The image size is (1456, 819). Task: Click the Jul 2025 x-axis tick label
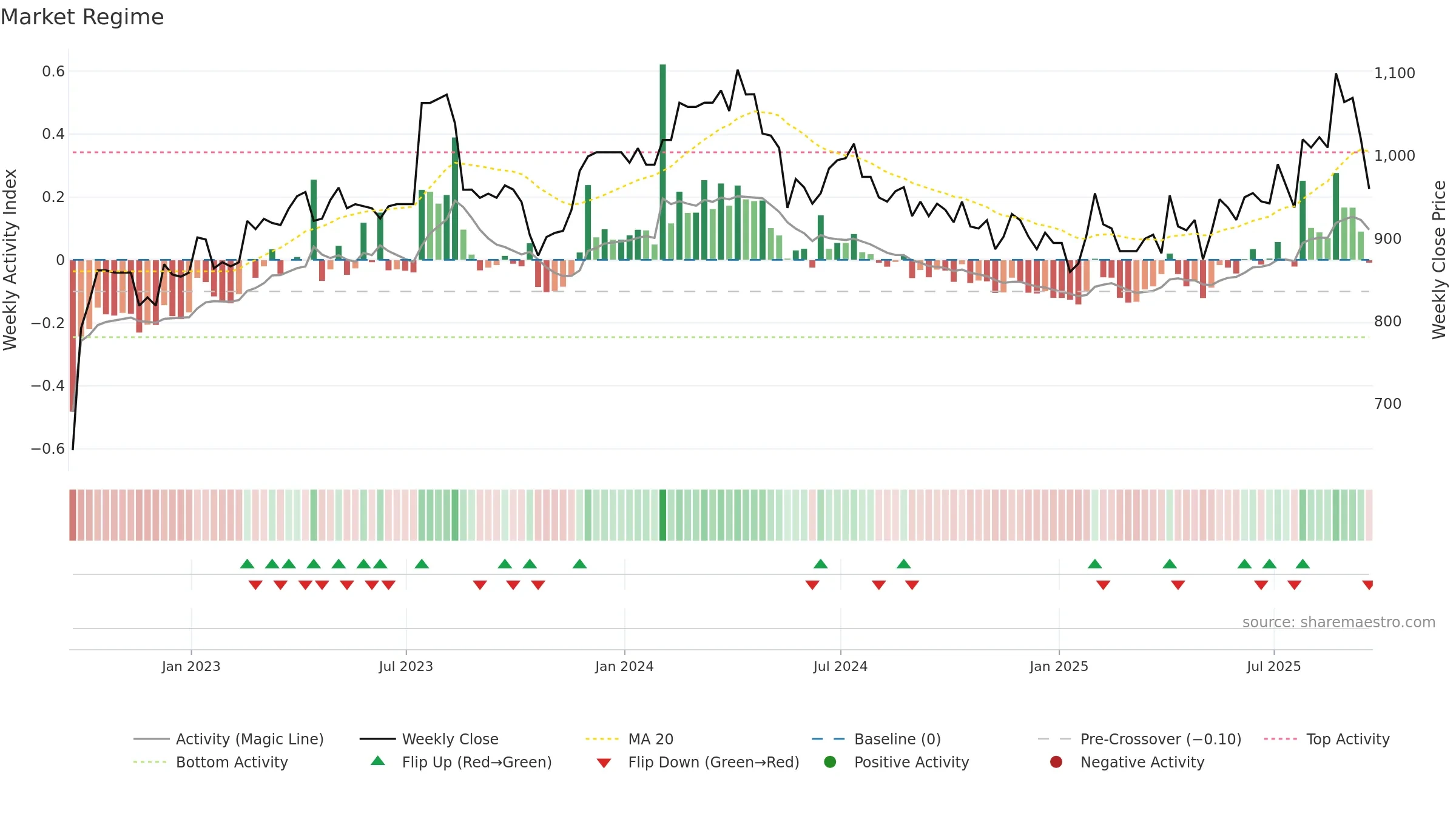[1274, 666]
